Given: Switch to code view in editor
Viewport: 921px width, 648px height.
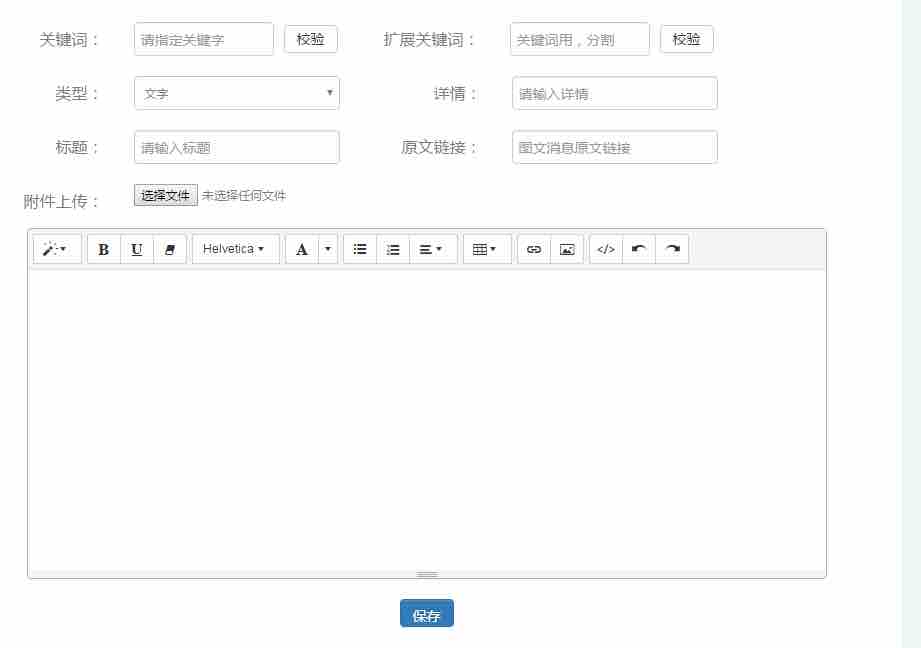Looking at the screenshot, I should [606, 249].
